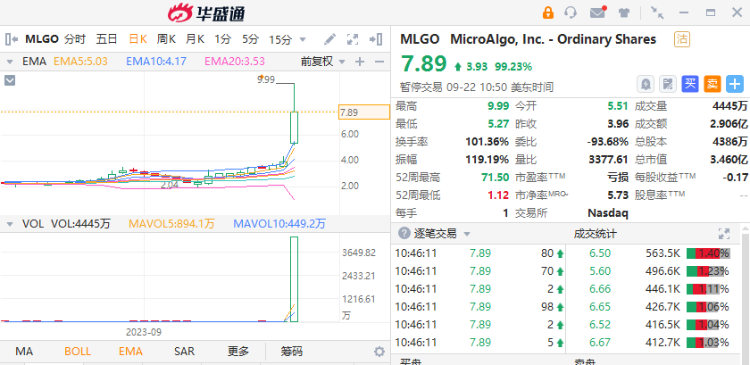Click the 沽 short-sell badge
This screenshot has width=750, height=365.
[x=682, y=39]
